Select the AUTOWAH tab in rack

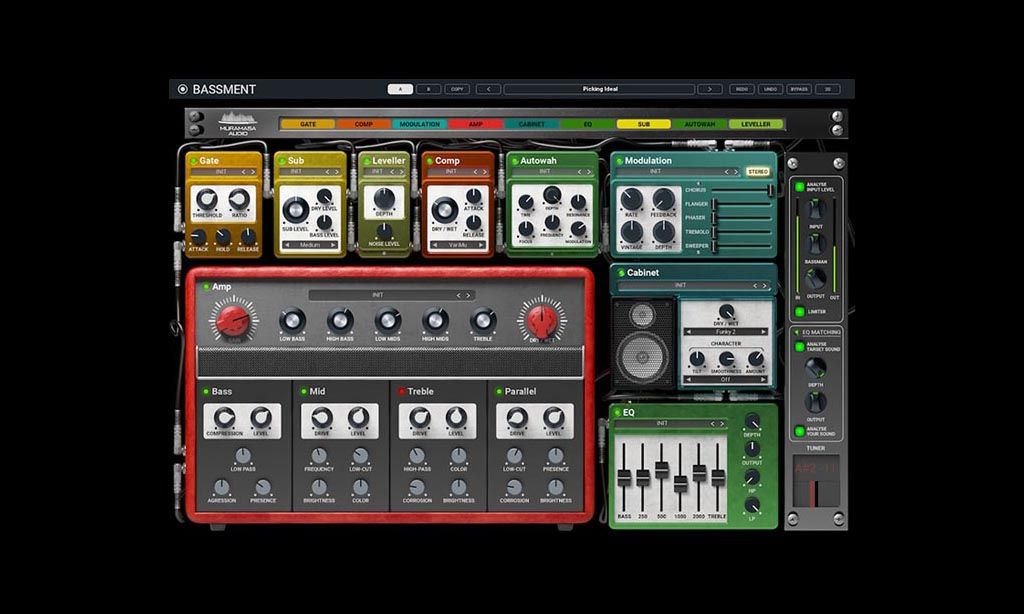pyautogui.click(x=699, y=124)
